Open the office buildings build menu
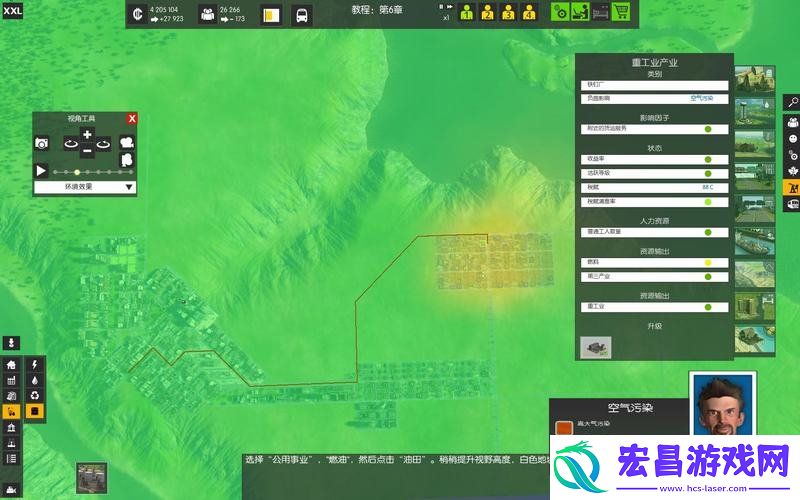Screen dimensions: 800x500 (x=11, y=396)
